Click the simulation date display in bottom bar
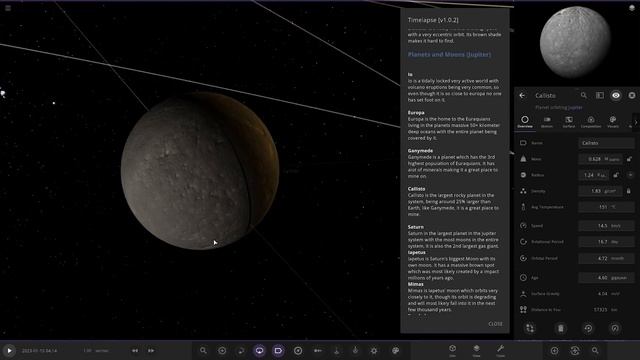Viewport: 640px width, 360px height. coord(39,351)
